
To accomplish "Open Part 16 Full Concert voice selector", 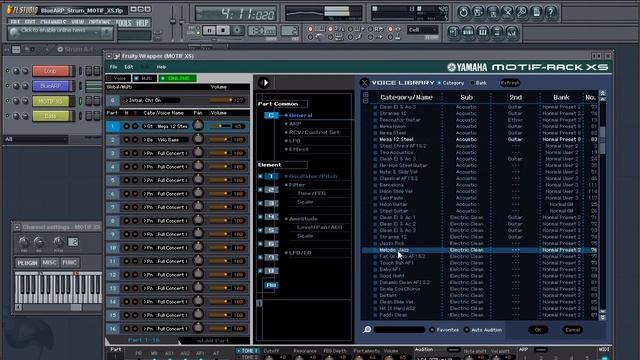I will (x=165, y=329).
